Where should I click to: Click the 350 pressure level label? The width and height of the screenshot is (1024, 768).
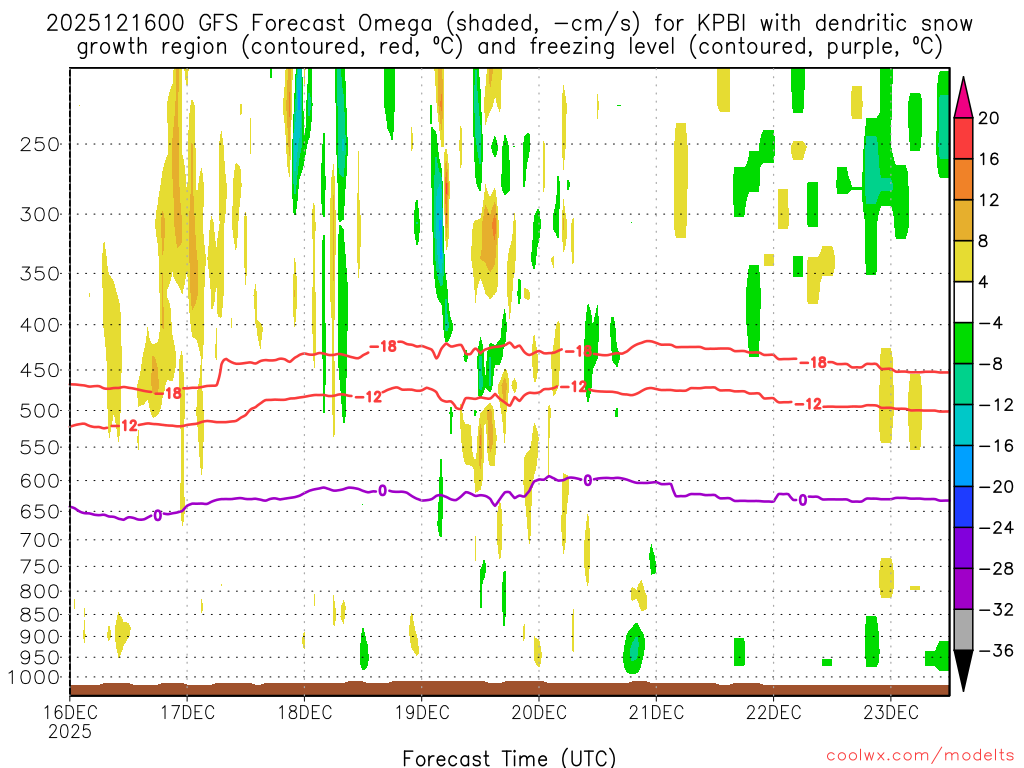pyautogui.click(x=40, y=273)
